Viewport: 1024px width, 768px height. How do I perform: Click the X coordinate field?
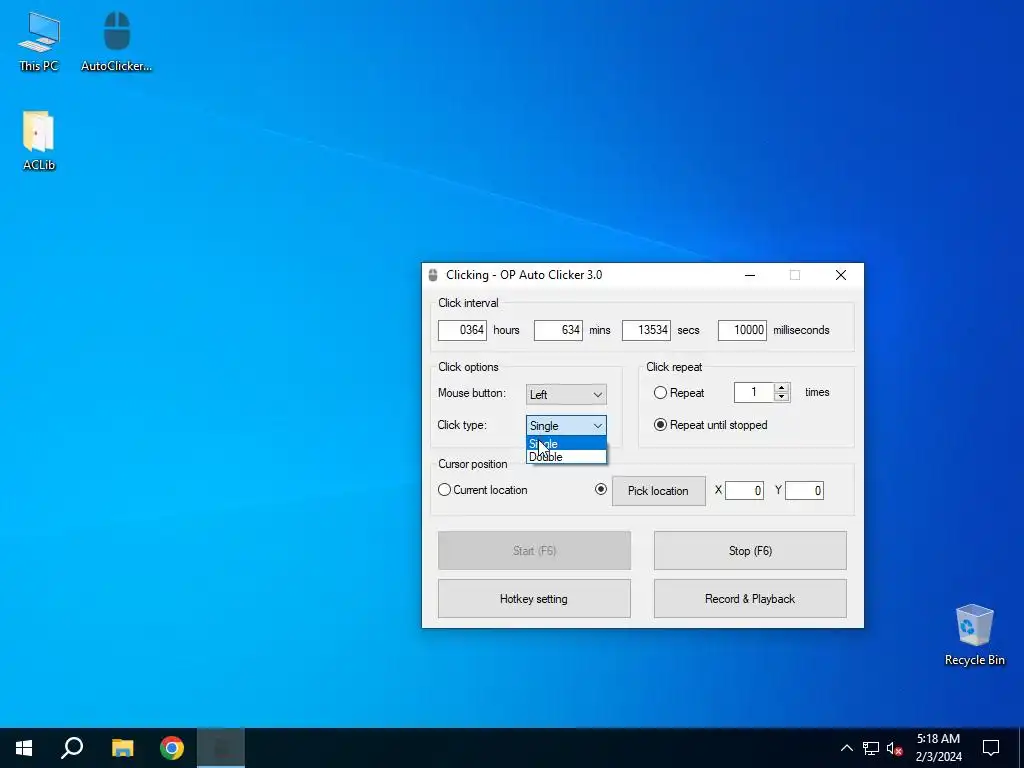tap(744, 490)
